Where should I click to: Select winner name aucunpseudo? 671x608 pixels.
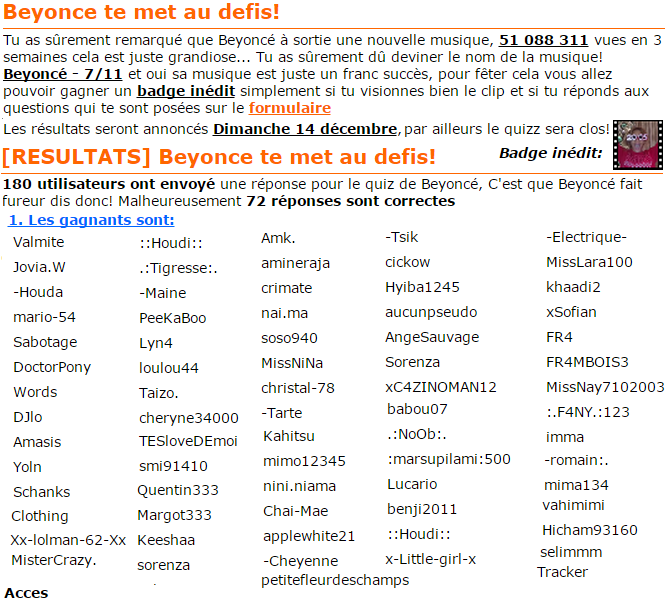pyautogui.click(x=431, y=312)
